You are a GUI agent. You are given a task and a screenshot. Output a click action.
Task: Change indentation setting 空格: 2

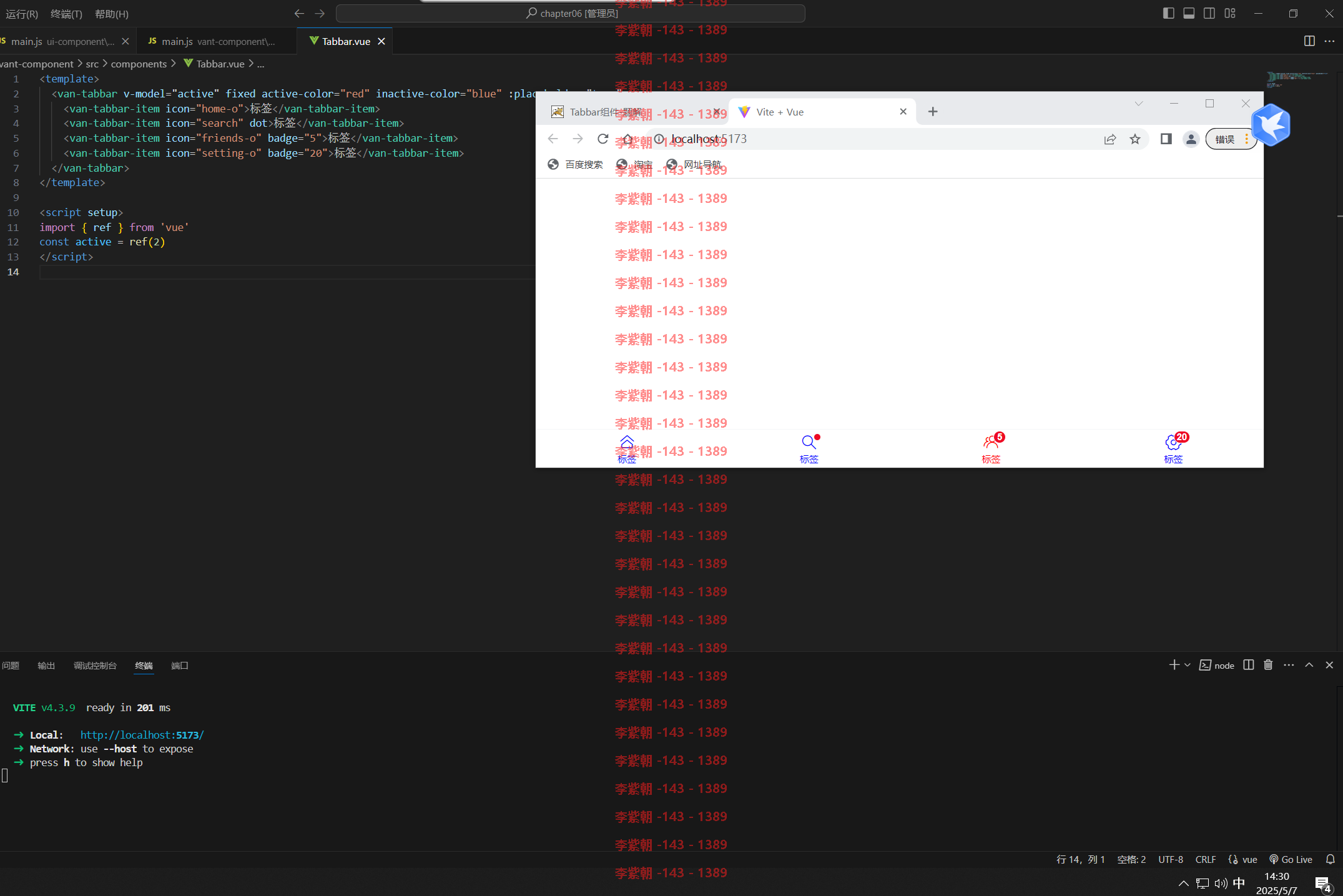click(1131, 860)
